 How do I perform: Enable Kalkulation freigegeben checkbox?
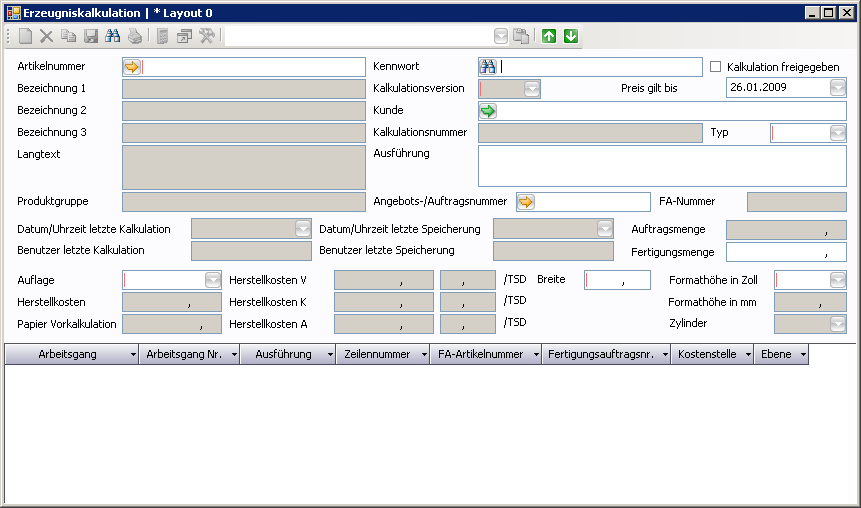coord(715,67)
